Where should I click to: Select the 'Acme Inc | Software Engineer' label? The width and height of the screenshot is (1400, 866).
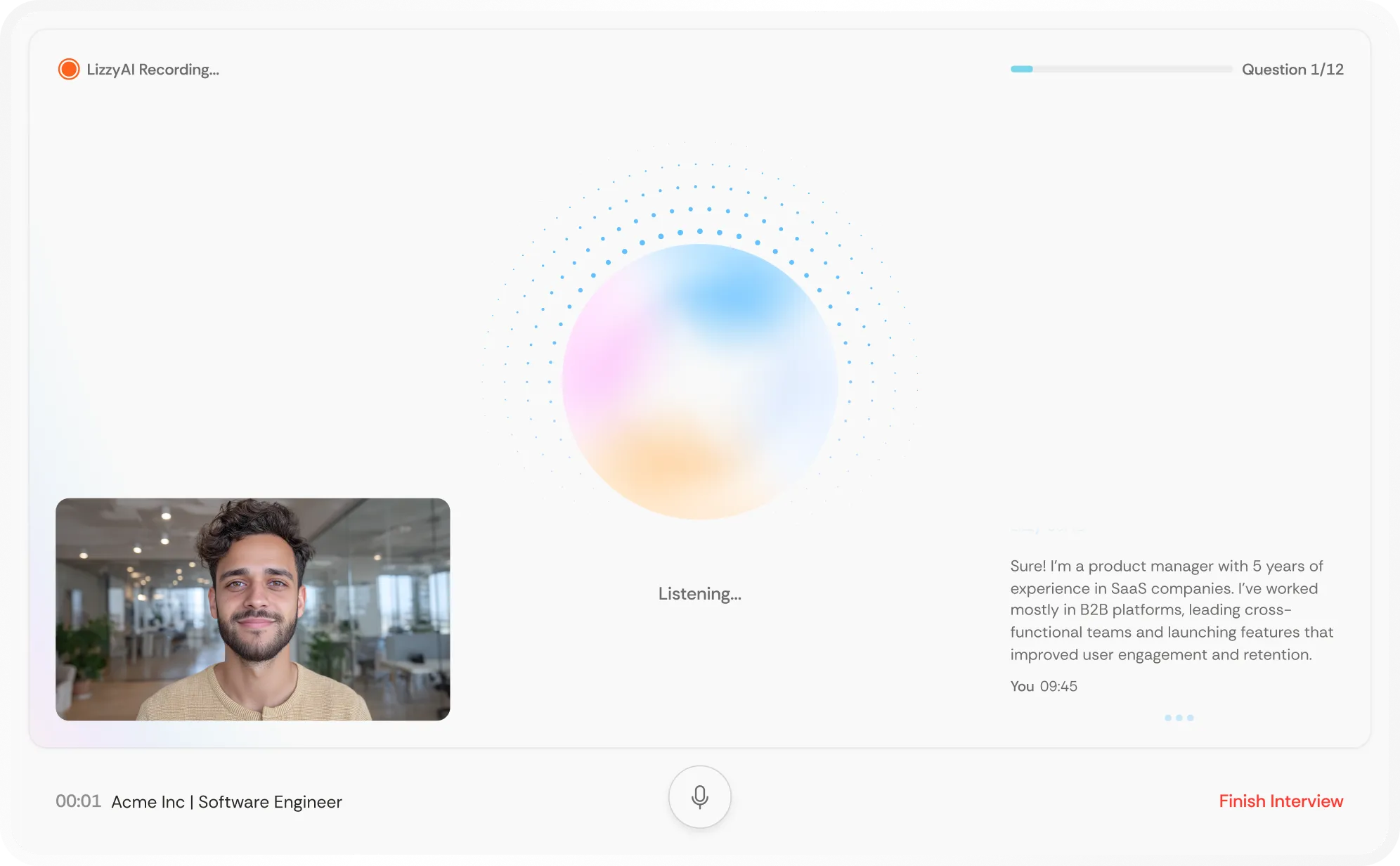[x=227, y=801]
